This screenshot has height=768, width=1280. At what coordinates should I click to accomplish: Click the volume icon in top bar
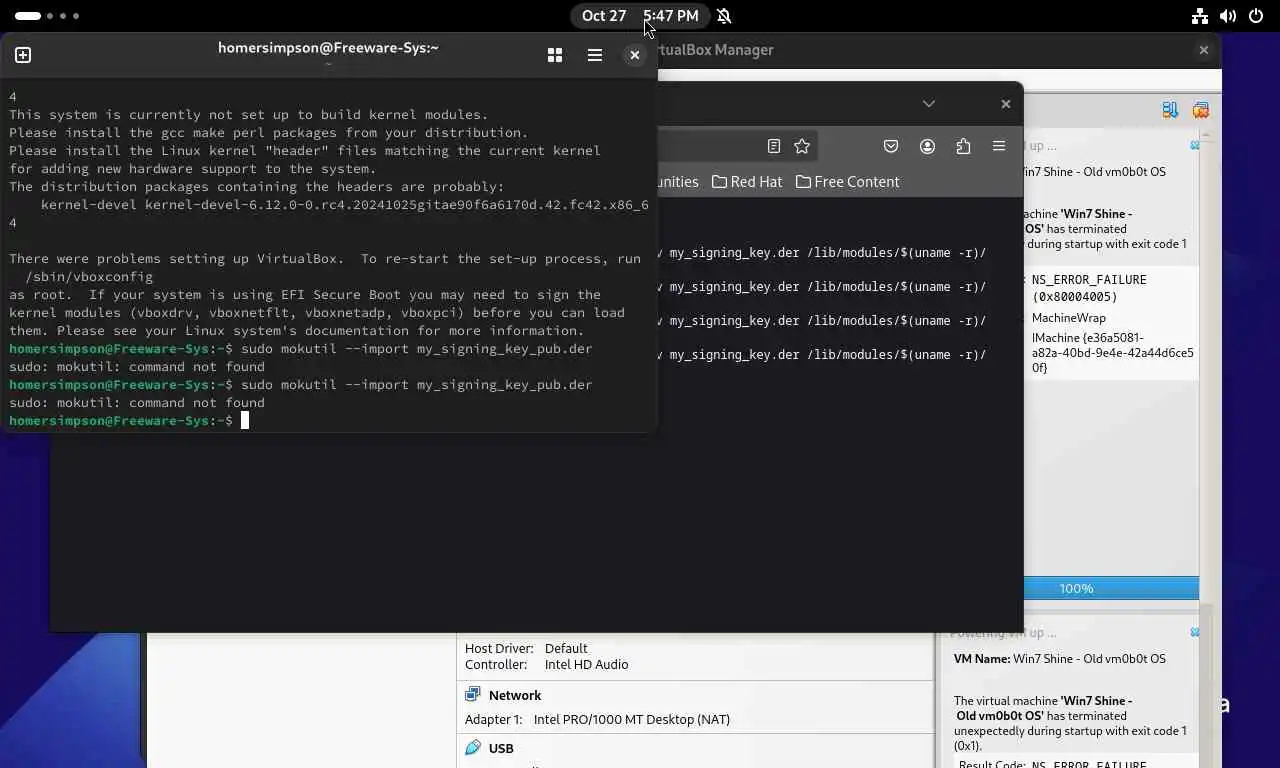(1228, 16)
